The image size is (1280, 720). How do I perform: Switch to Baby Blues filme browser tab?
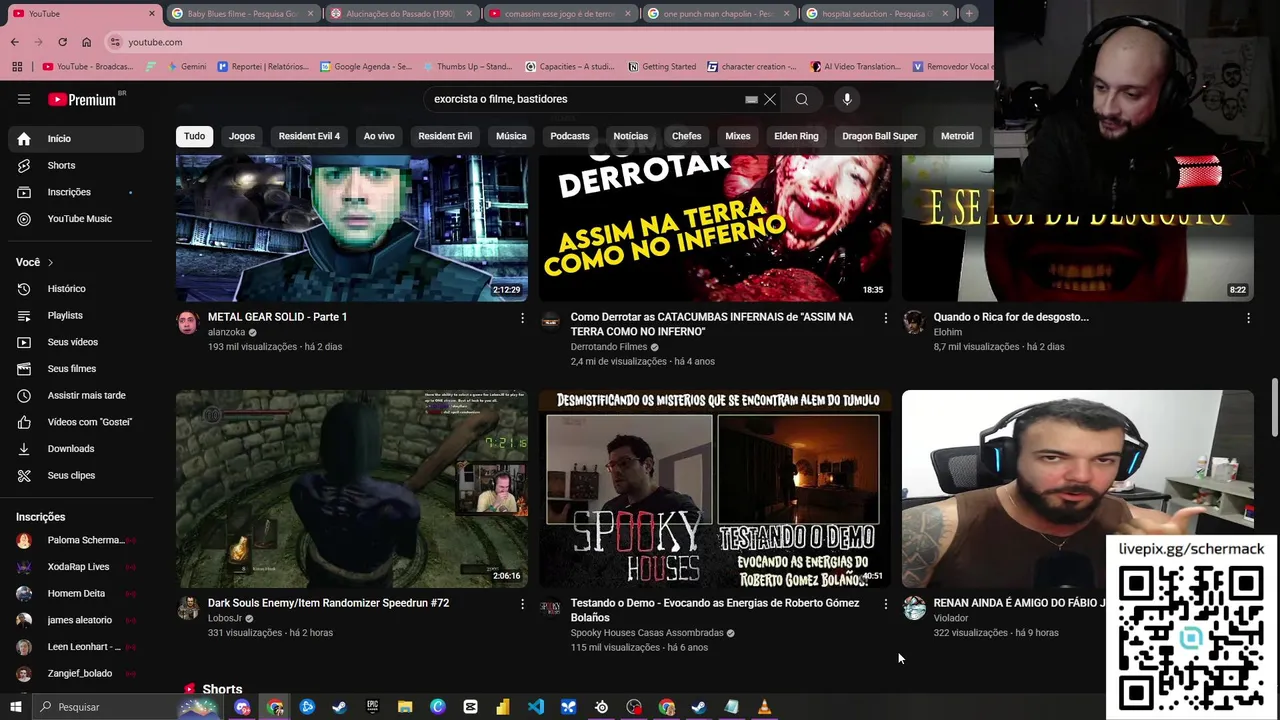(243, 14)
